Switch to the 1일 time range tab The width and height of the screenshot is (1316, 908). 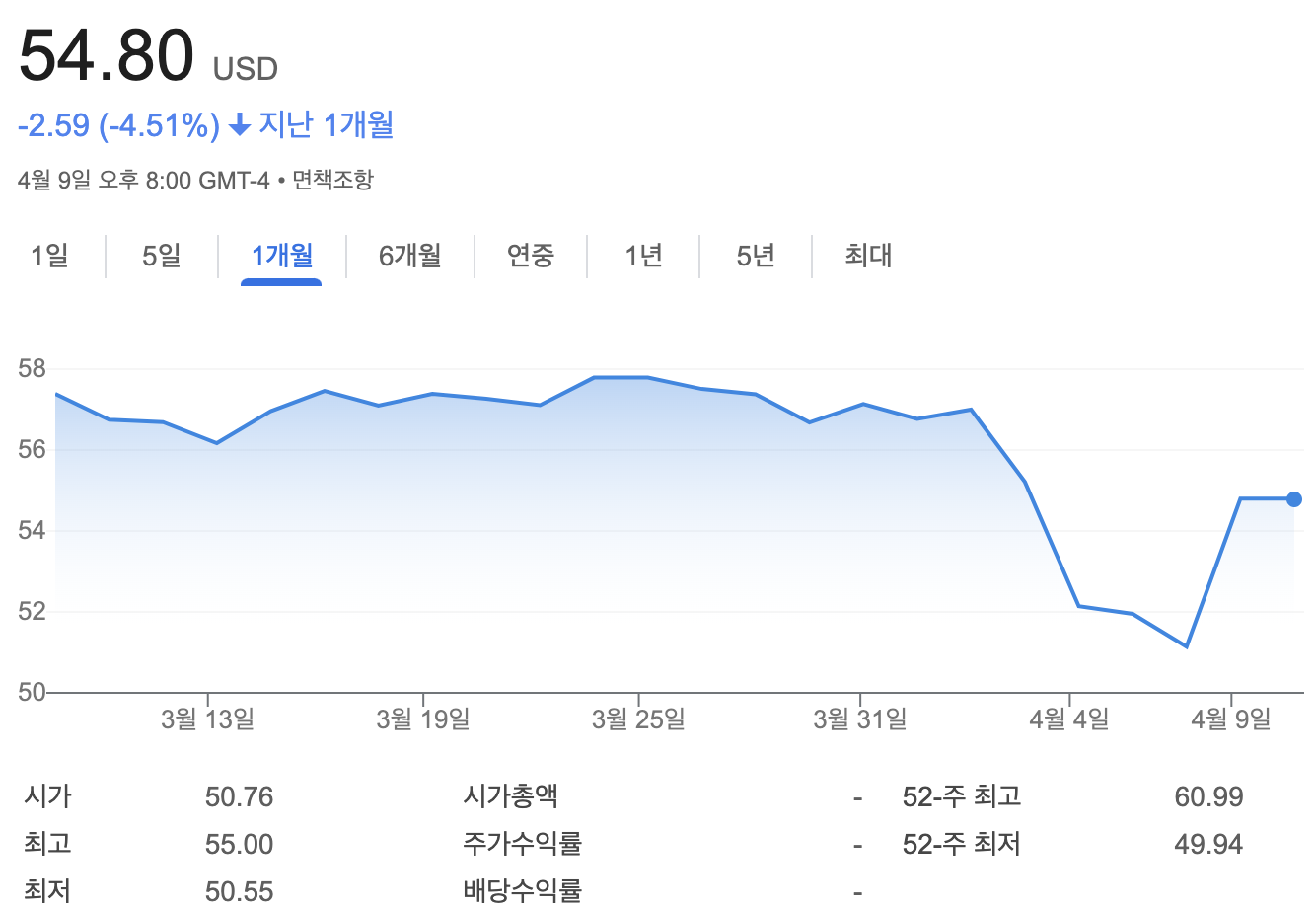coord(51,256)
